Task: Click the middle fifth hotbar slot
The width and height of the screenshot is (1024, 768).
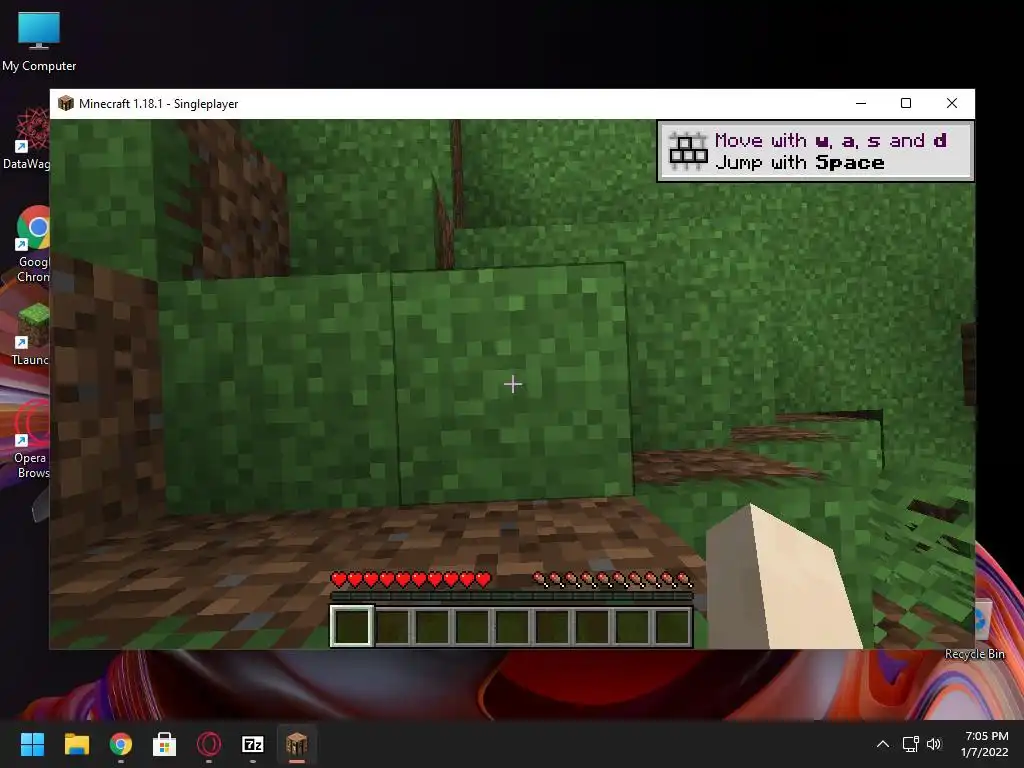Action: (x=512, y=626)
